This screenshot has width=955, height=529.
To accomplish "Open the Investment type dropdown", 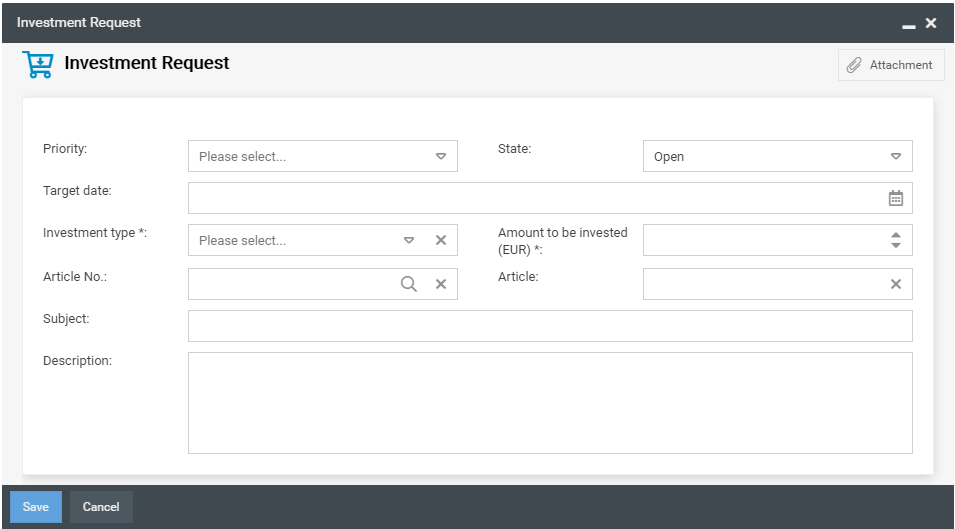I will click(409, 240).
